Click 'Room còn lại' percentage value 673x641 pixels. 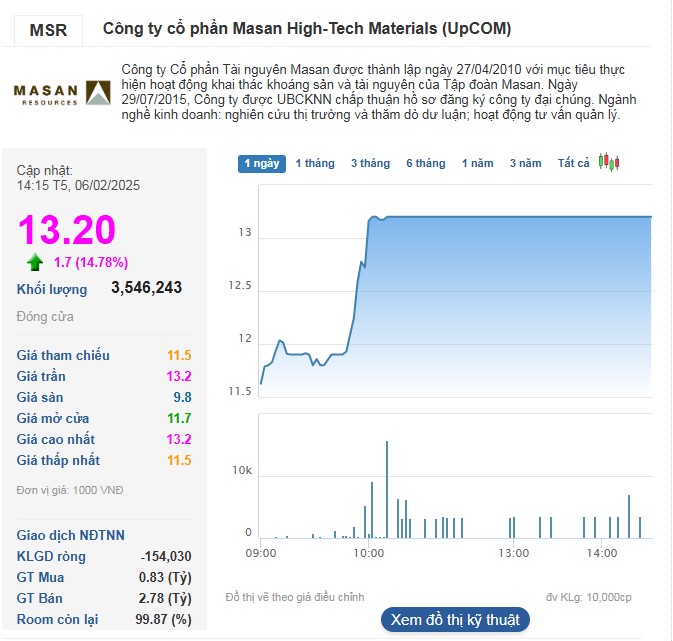[165, 620]
